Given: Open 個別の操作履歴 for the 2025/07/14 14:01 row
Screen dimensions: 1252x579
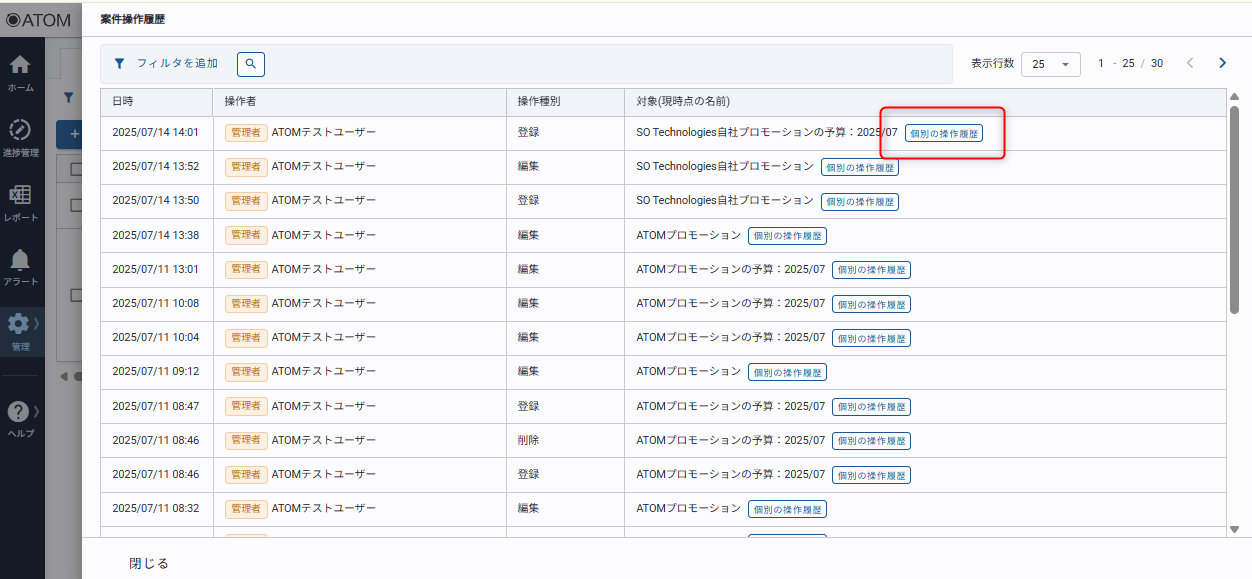Looking at the screenshot, I should 944,133.
